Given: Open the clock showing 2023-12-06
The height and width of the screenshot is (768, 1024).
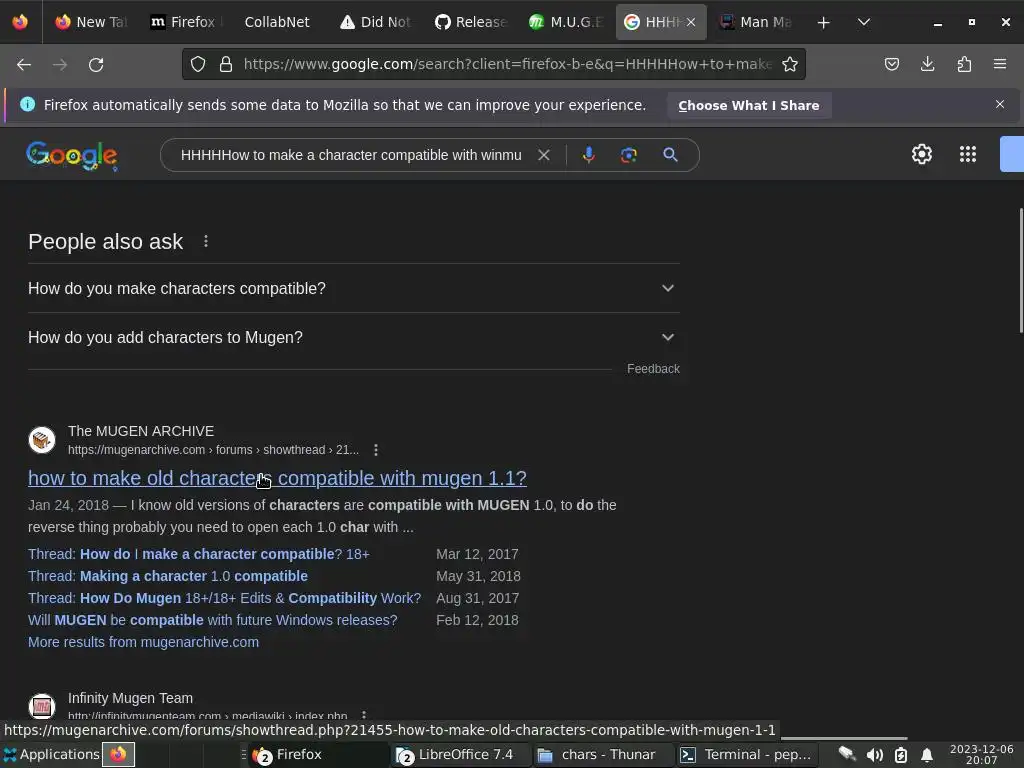Looking at the screenshot, I should point(982,754).
